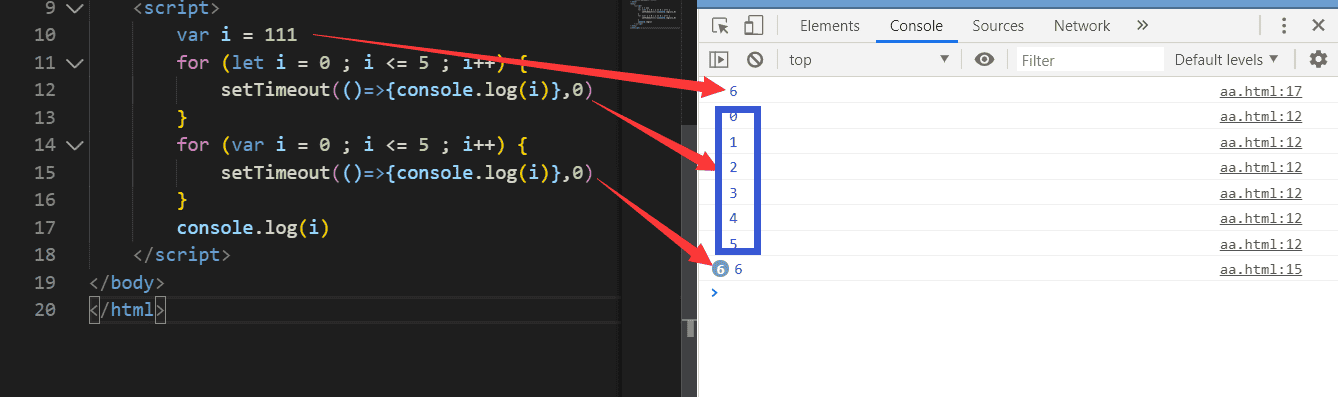1338x397 pixels.
Task: Switch to the Sources tab
Action: coord(998,26)
